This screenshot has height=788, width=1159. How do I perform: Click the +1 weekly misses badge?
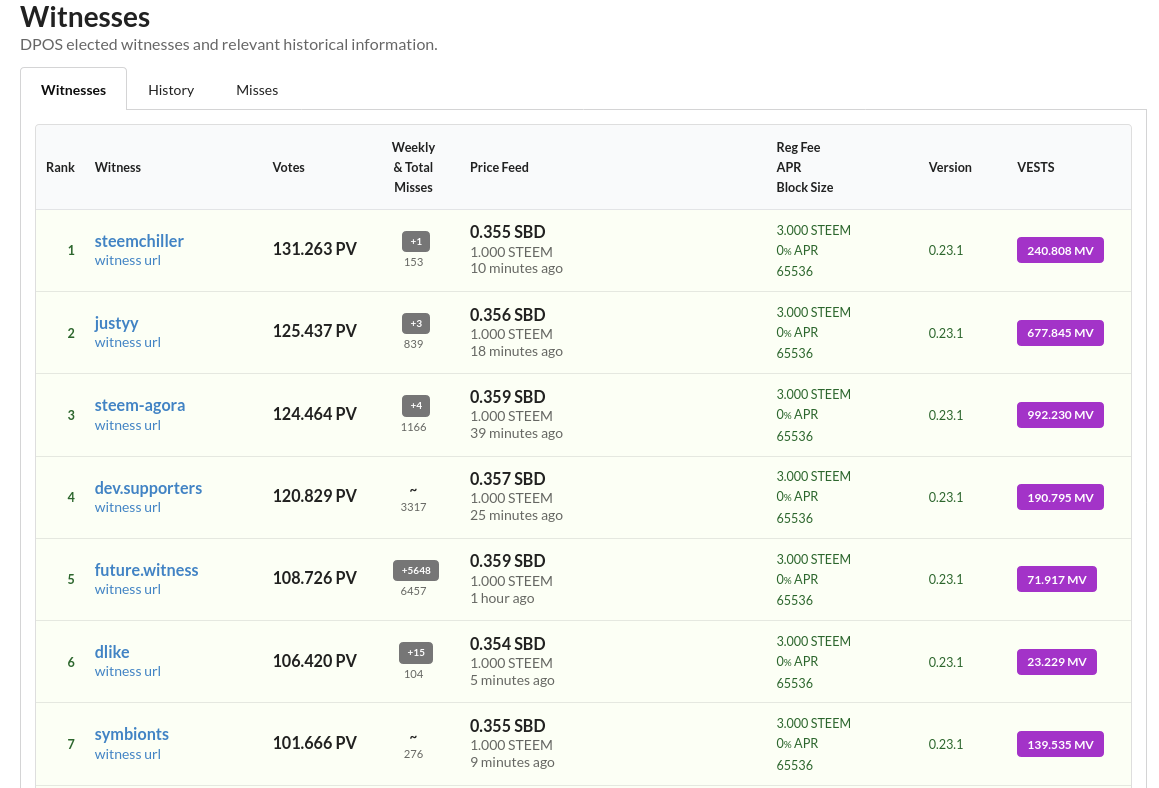[415, 242]
